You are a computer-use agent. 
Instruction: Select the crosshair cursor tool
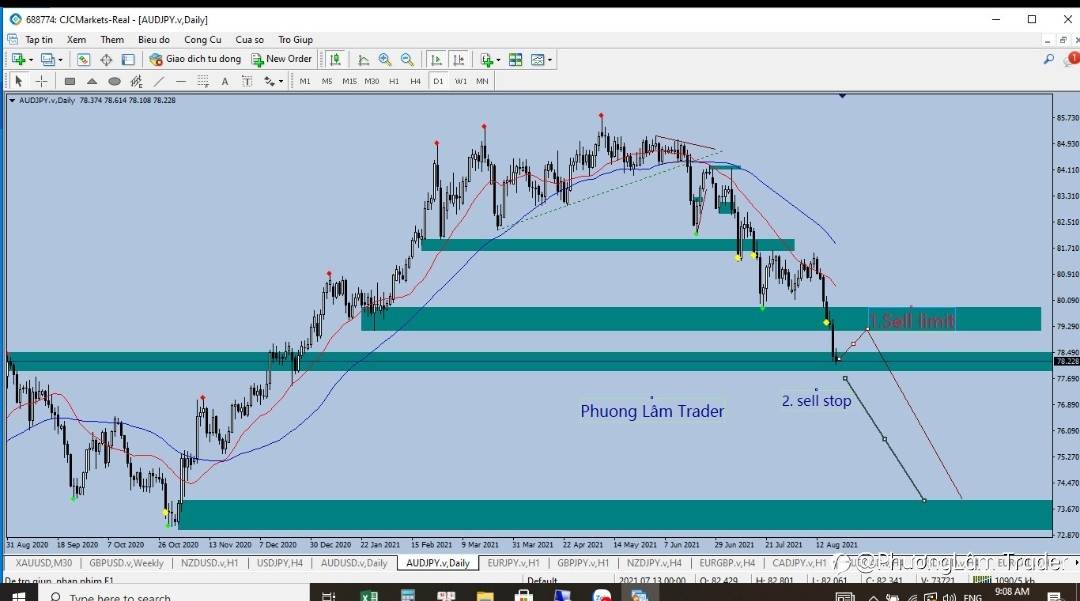point(41,81)
